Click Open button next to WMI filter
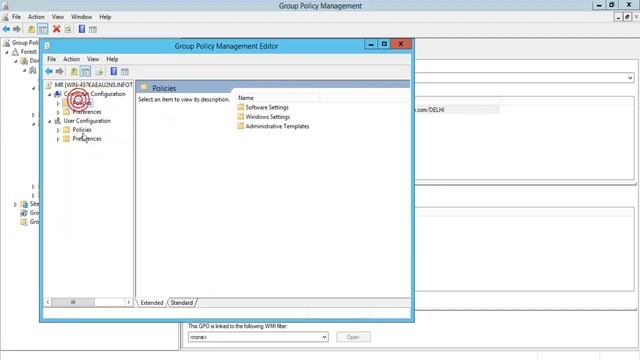This screenshot has width=640, height=360. coord(353,337)
